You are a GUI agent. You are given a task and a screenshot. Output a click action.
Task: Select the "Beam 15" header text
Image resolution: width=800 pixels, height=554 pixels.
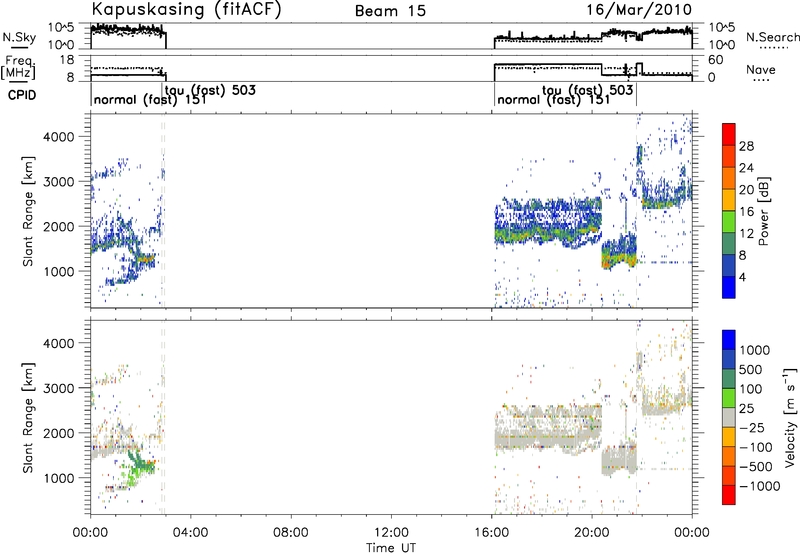click(390, 11)
